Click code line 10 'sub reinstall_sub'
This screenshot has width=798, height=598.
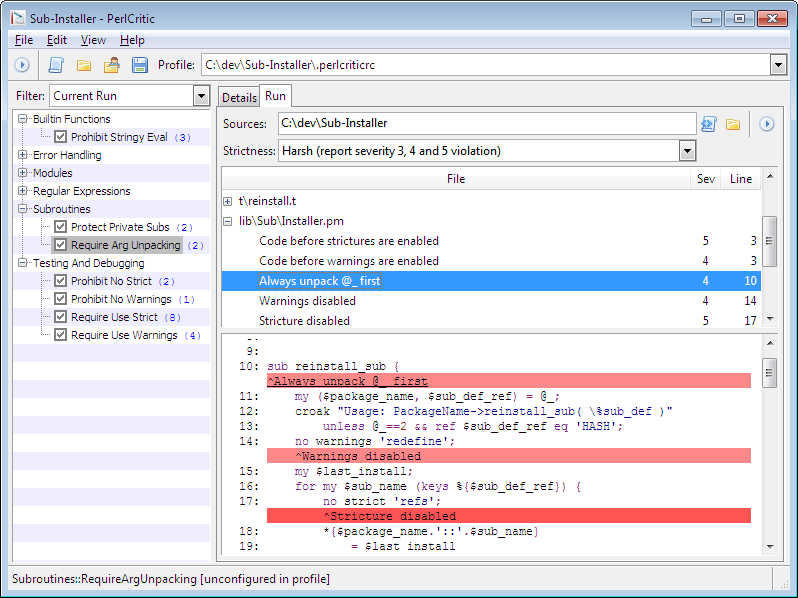[x=333, y=366]
